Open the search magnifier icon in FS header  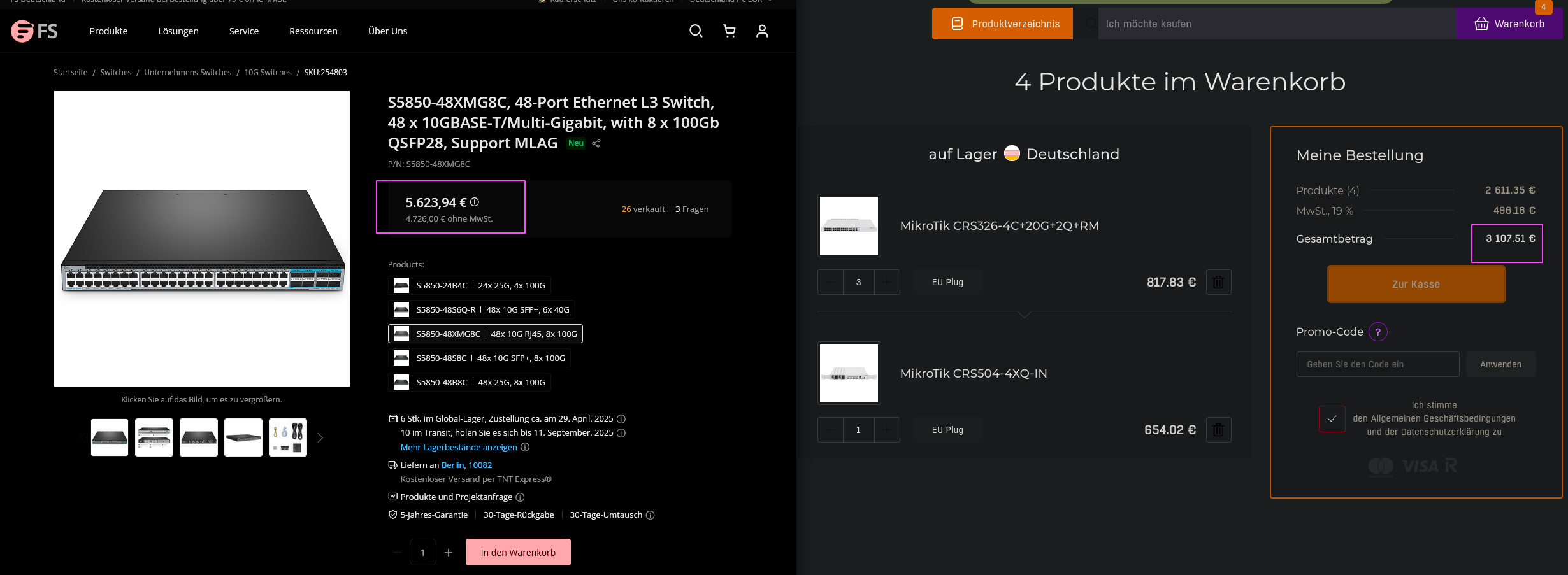click(696, 31)
